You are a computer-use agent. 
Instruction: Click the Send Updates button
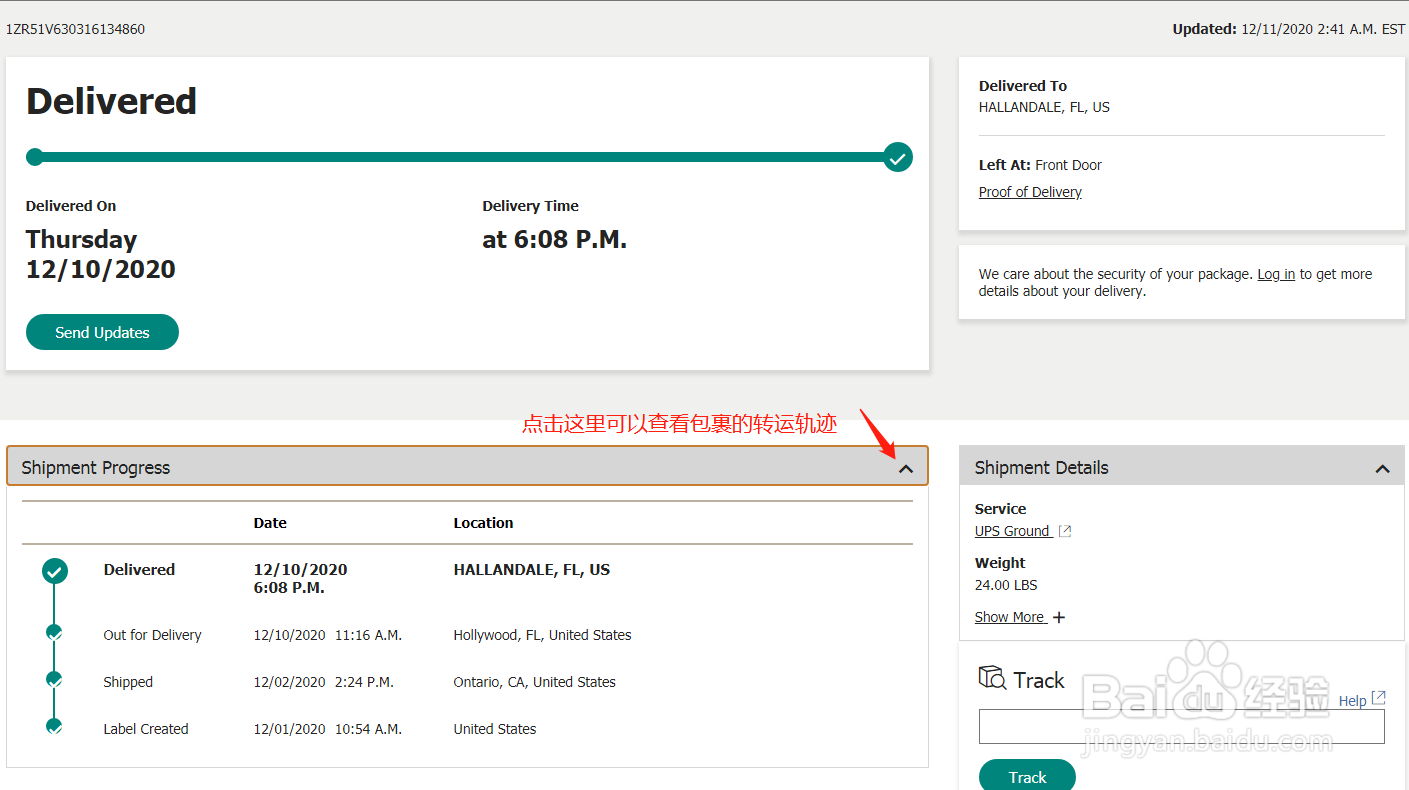(x=102, y=332)
